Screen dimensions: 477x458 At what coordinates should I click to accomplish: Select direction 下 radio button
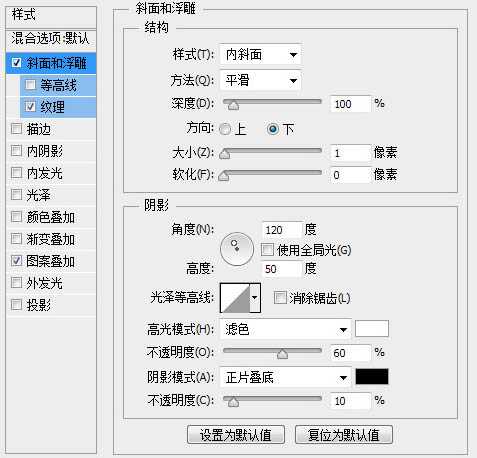273,129
